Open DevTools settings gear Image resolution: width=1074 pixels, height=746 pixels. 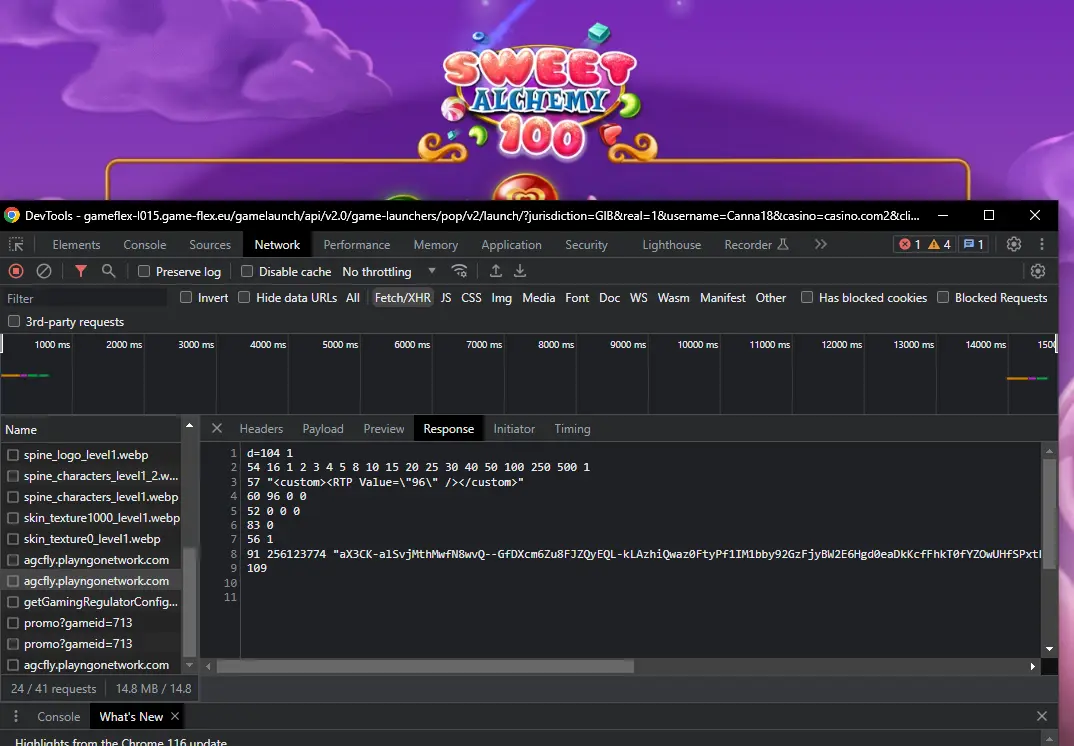[1014, 244]
